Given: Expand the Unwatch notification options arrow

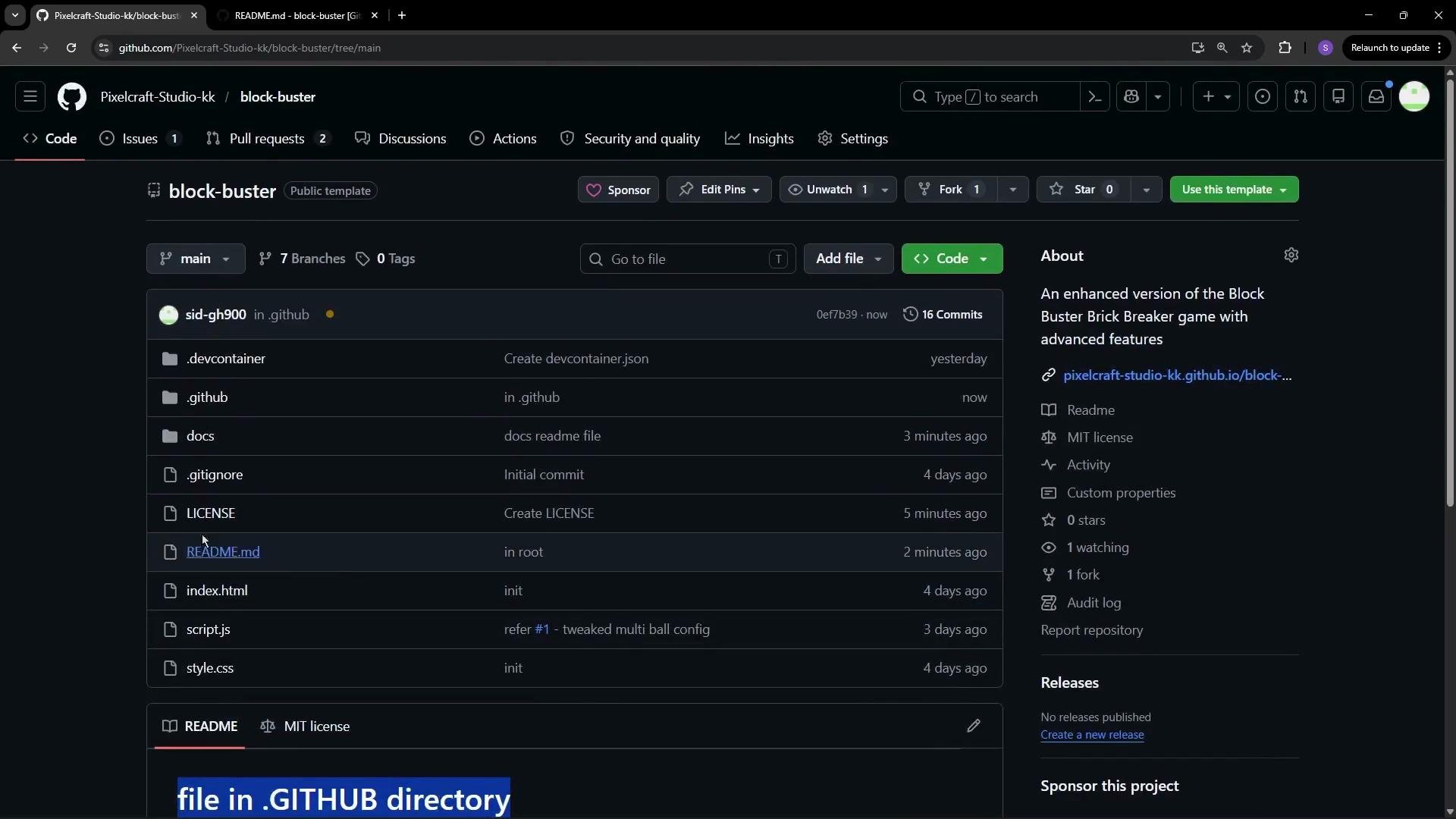Looking at the screenshot, I should pos(885,190).
